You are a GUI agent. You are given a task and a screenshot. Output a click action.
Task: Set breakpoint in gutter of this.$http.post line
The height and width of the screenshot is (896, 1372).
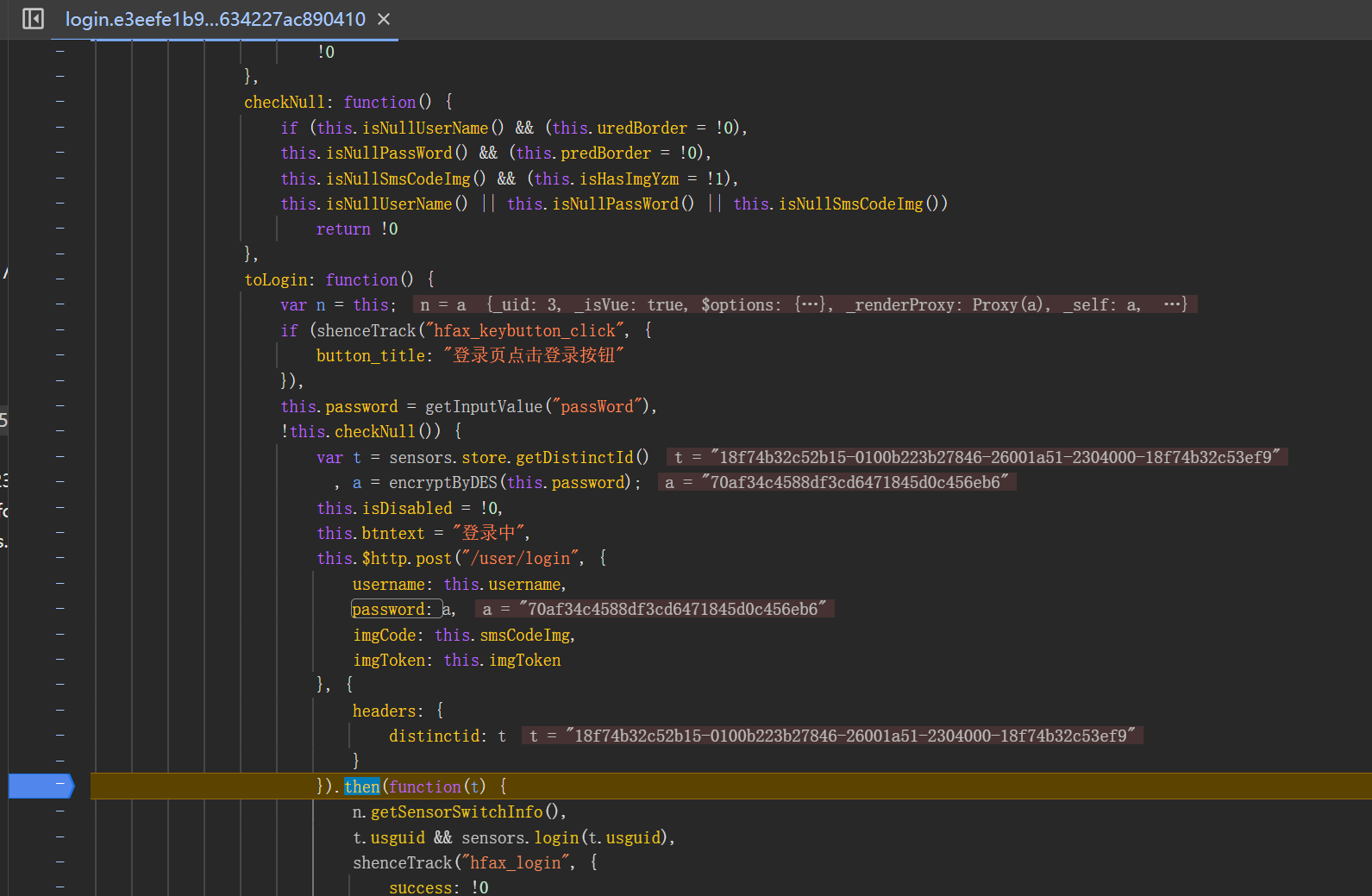click(x=60, y=558)
